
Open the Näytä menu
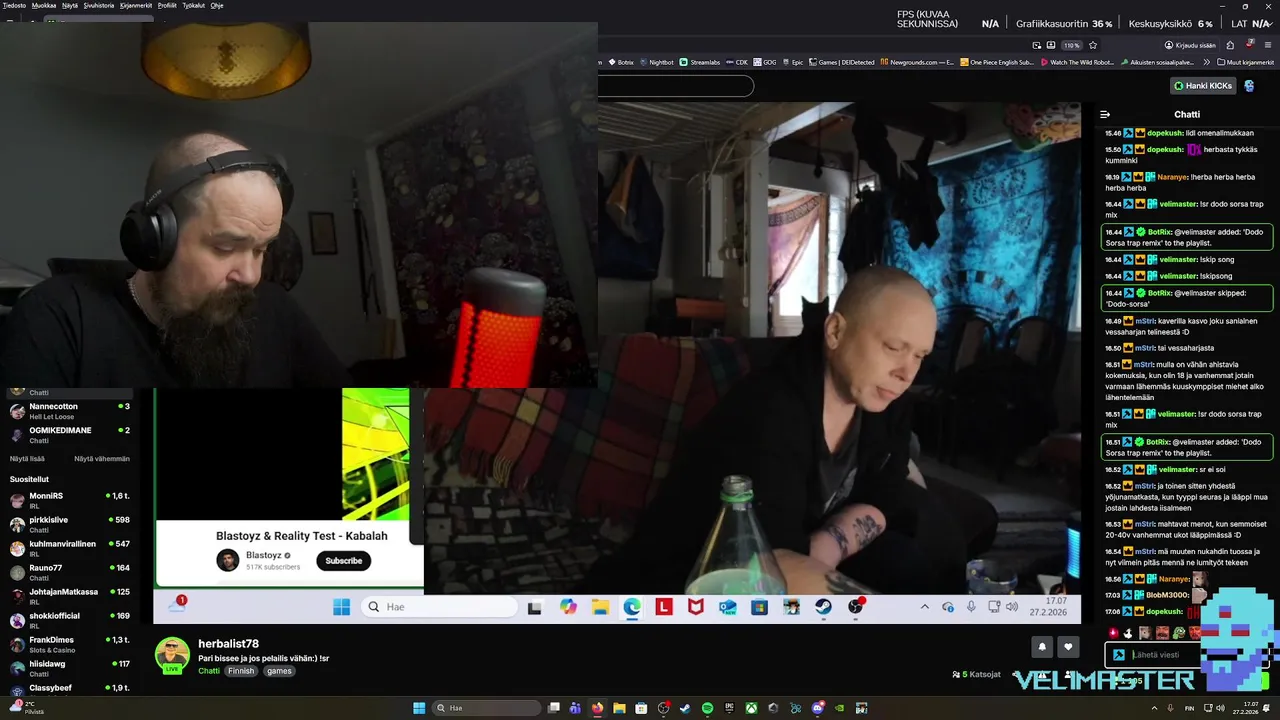pyautogui.click(x=70, y=5)
